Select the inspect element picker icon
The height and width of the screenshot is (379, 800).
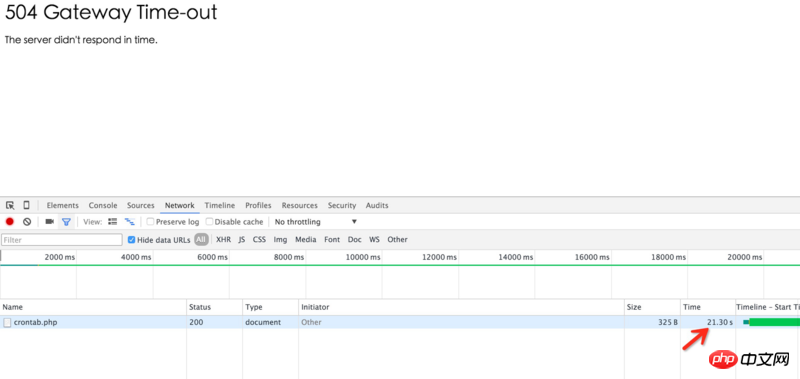tap(10, 206)
